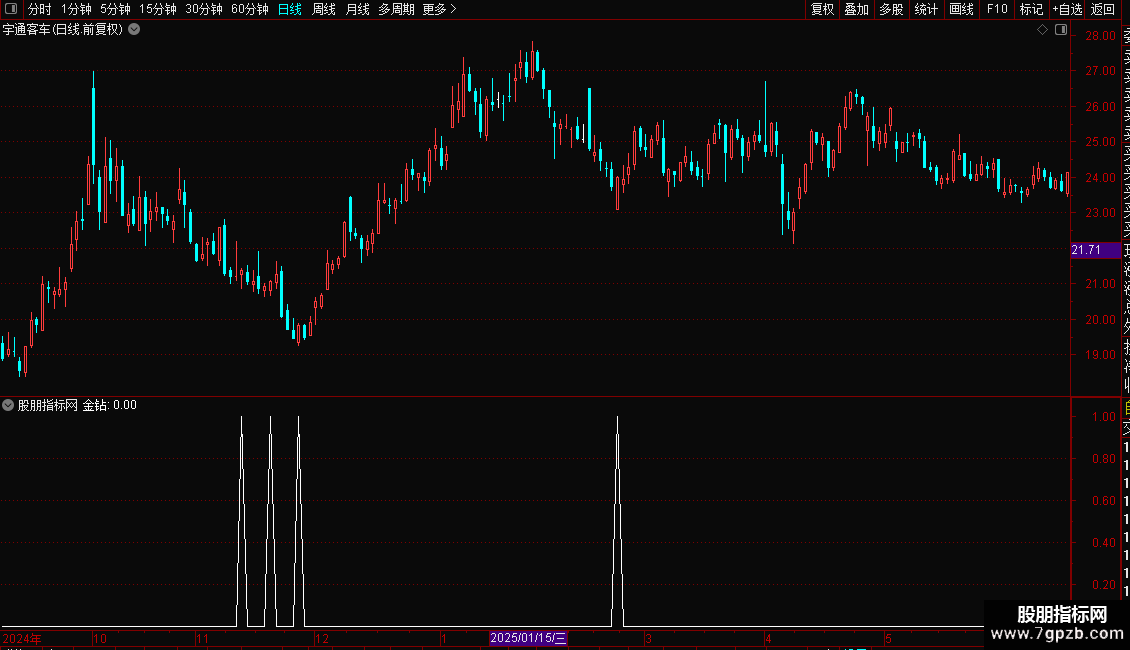This screenshot has height=650, width=1130.
Task: Open the 多股 multi-stock view
Action: [x=891, y=9]
